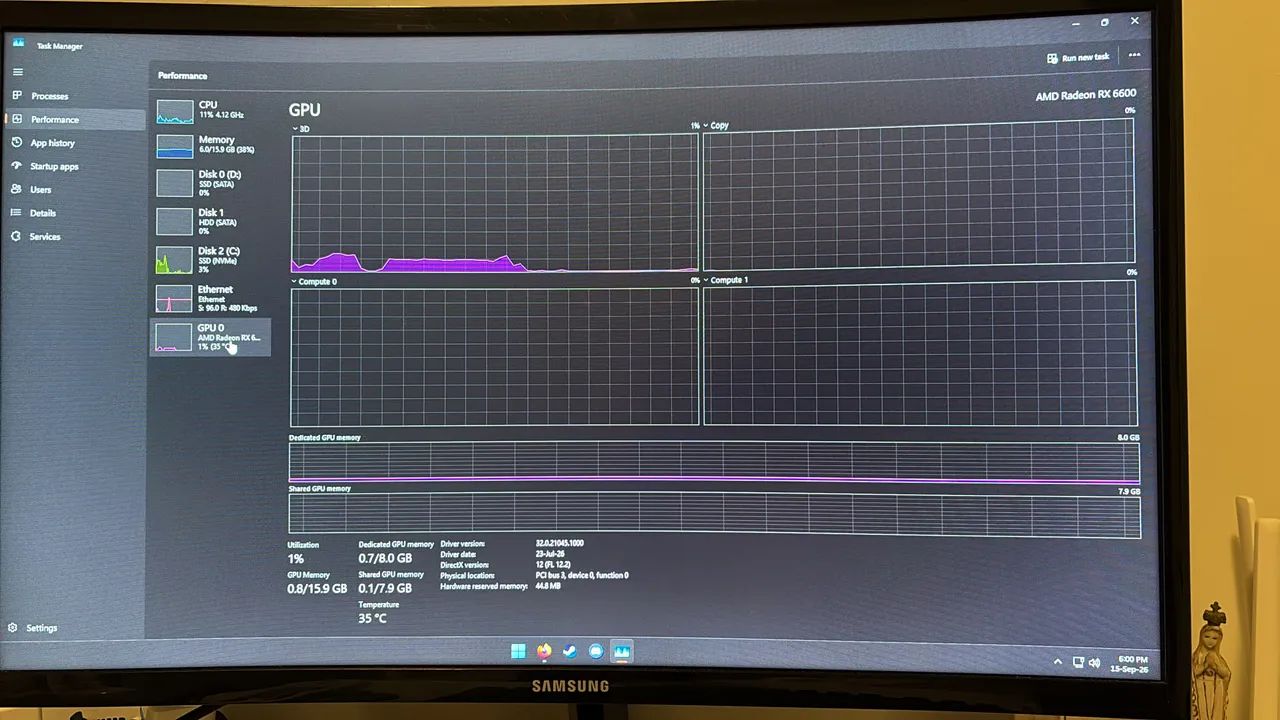
Task: Open Task Manager Settings
Action: pos(33,628)
